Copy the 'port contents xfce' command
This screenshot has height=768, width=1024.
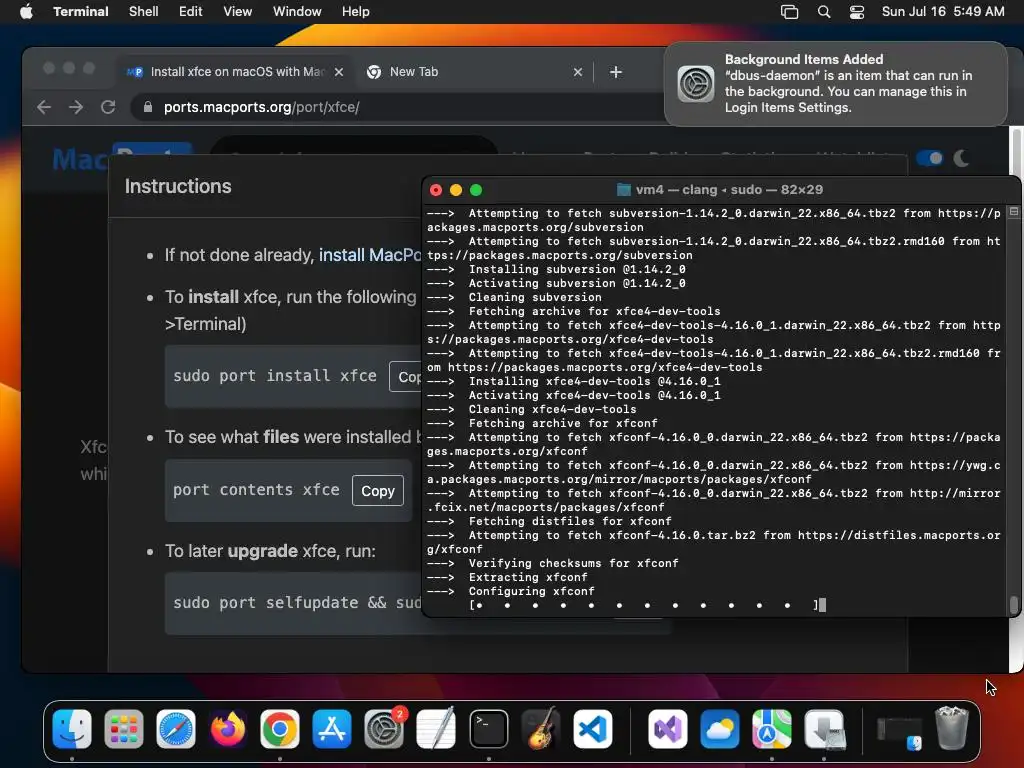pyautogui.click(x=377, y=490)
